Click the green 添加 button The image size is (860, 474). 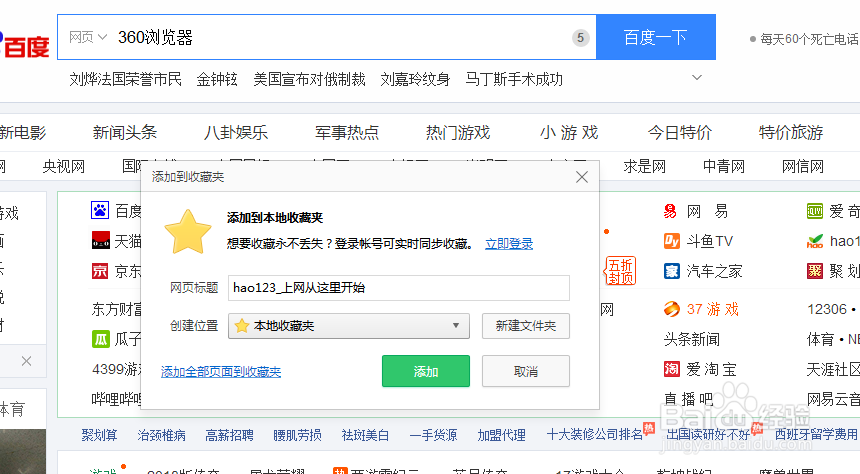click(426, 371)
